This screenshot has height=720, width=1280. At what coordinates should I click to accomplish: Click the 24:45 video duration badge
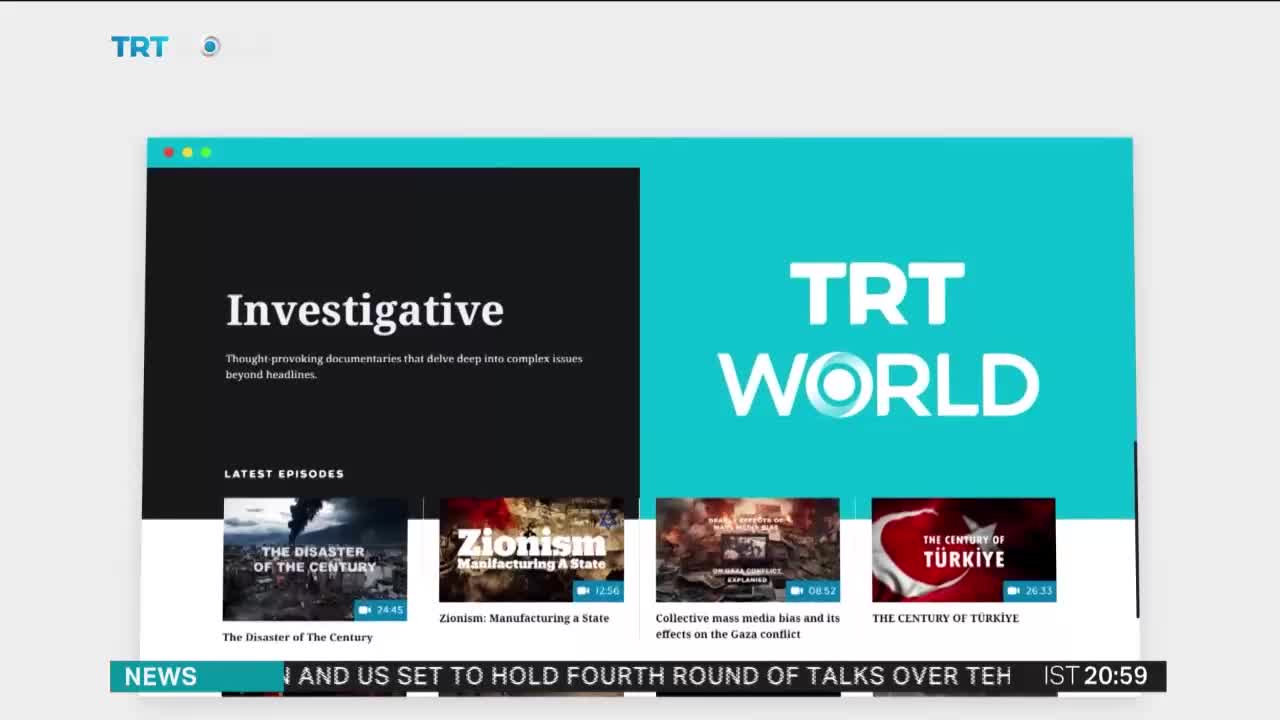click(x=380, y=610)
